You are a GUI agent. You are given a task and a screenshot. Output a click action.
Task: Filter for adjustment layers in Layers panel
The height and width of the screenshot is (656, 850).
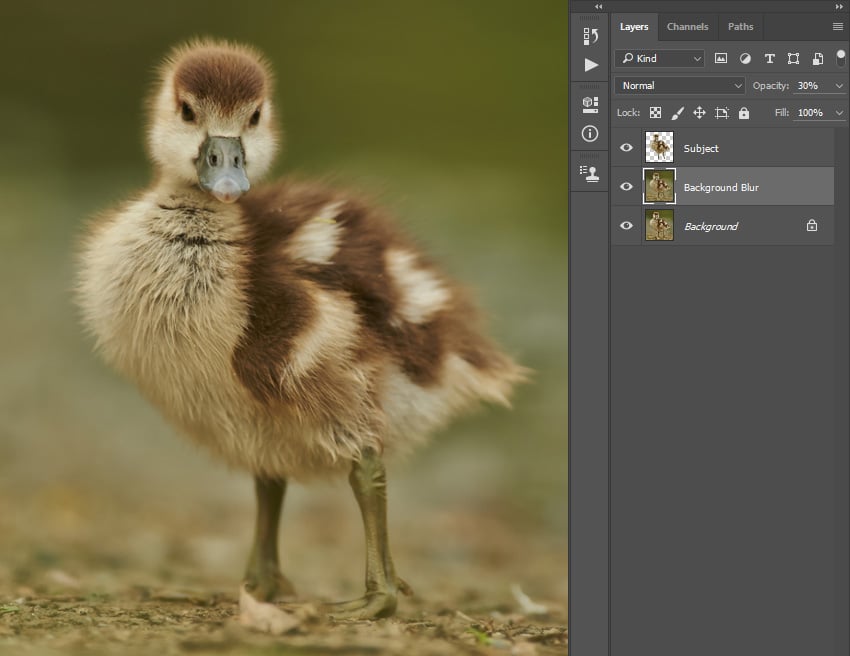[745, 58]
